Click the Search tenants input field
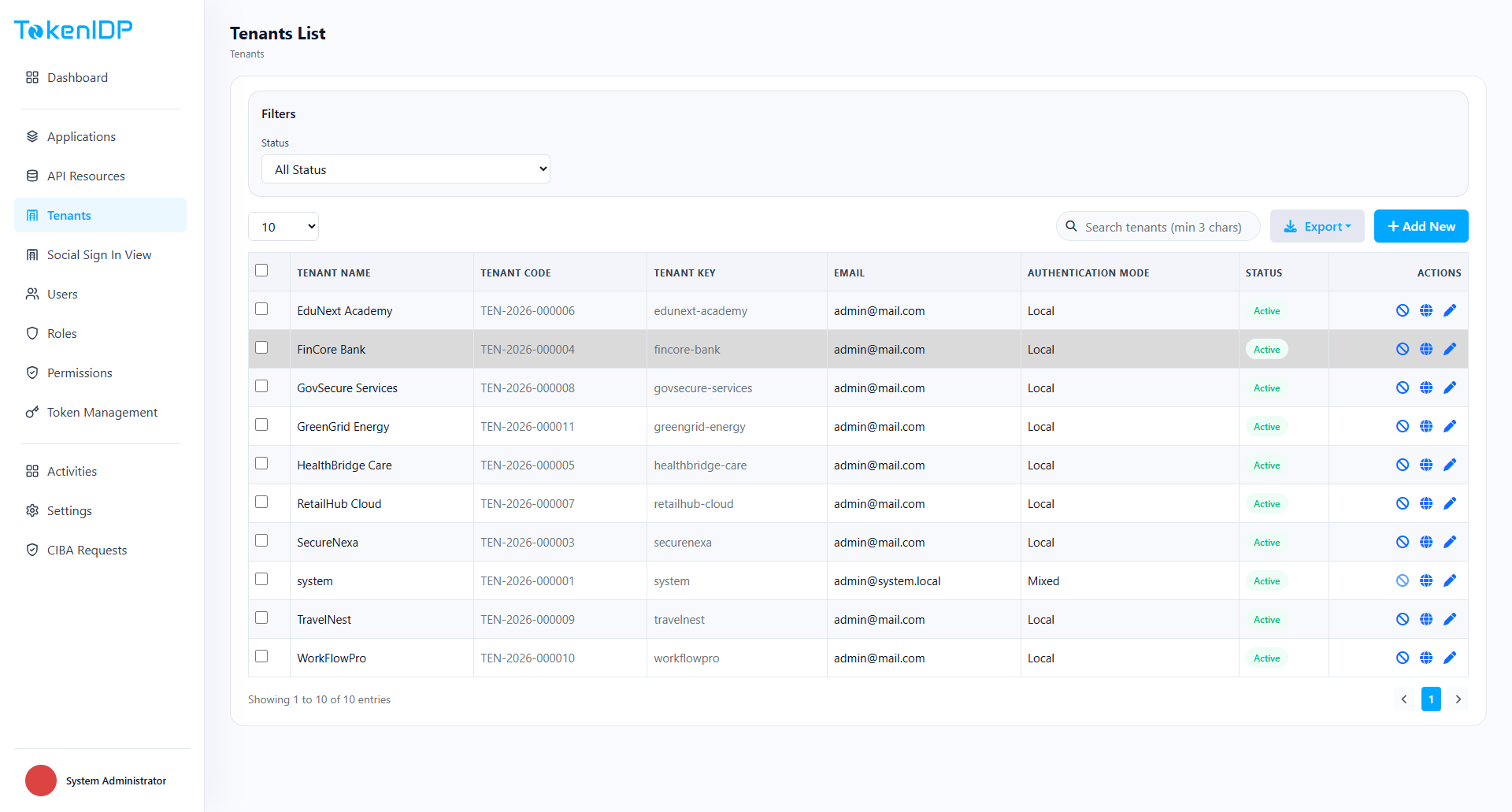 (1158, 226)
